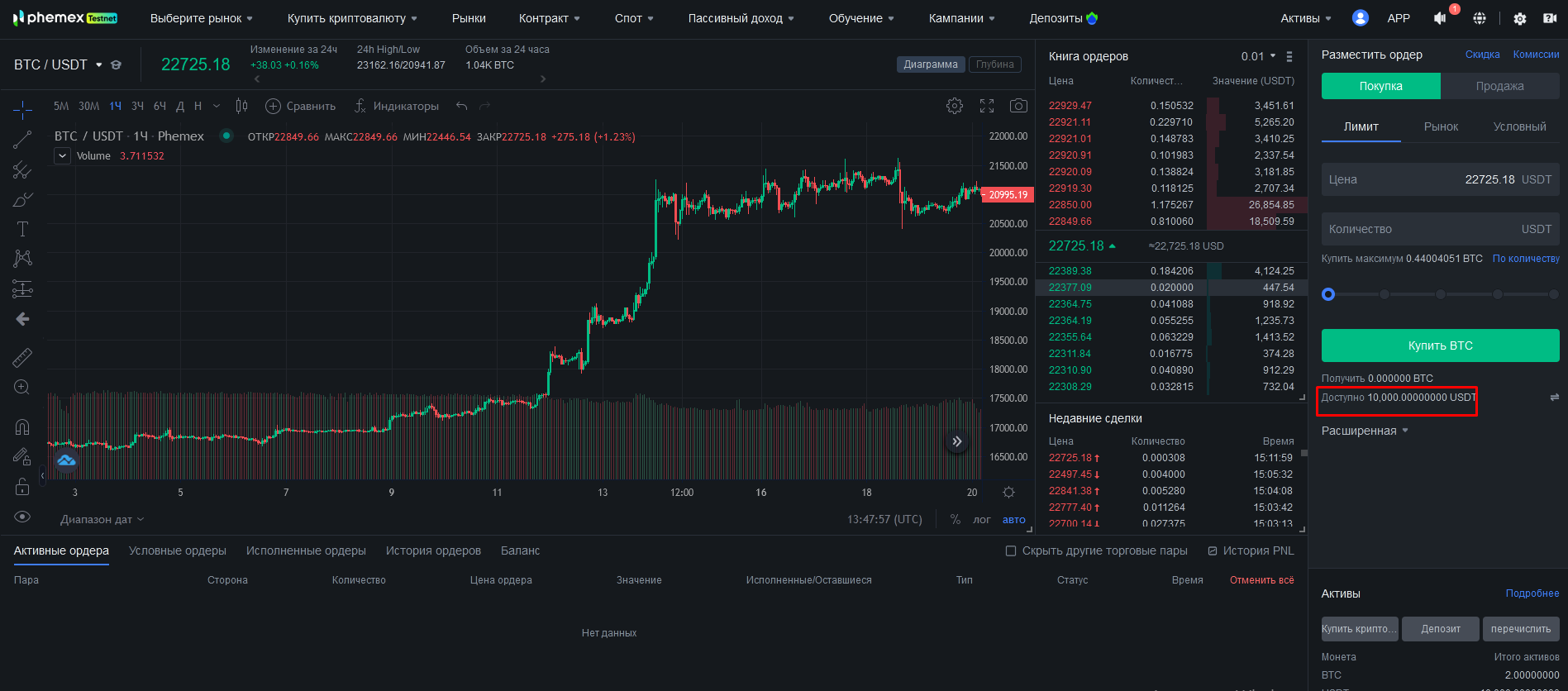Toggle the log scale option
Viewport: 1568px width, 691px height.
click(x=981, y=520)
